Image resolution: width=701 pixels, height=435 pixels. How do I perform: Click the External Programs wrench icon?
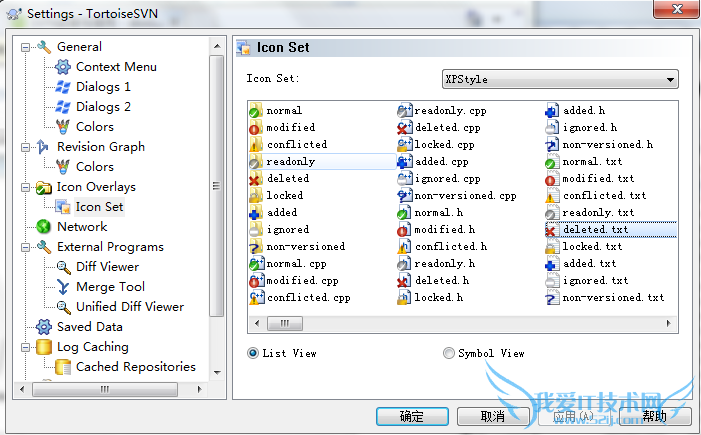coord(44,247)
